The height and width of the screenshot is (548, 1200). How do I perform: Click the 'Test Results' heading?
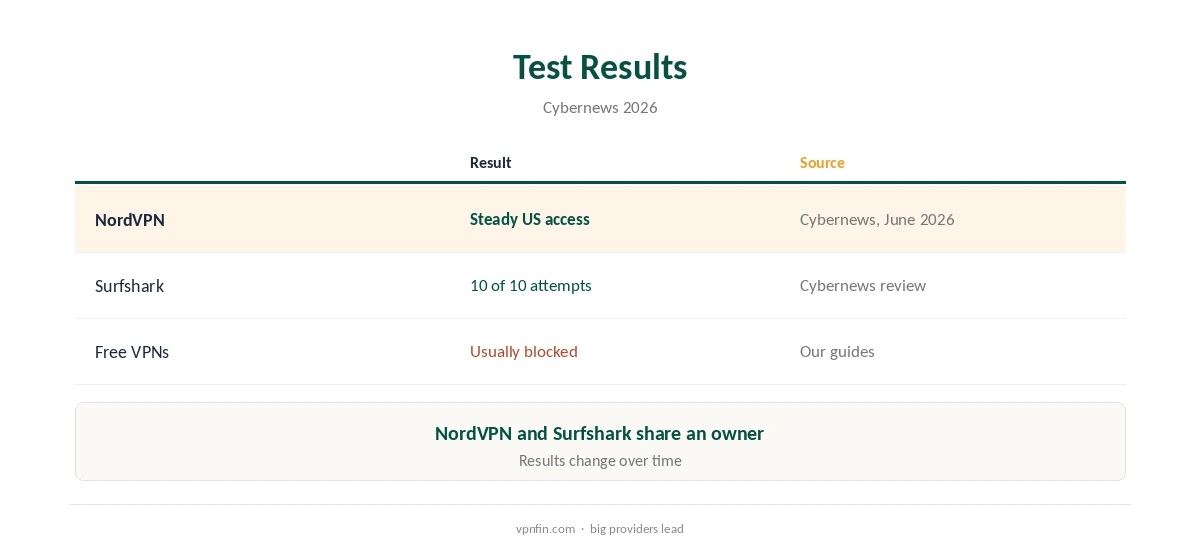tap(600, 67)
